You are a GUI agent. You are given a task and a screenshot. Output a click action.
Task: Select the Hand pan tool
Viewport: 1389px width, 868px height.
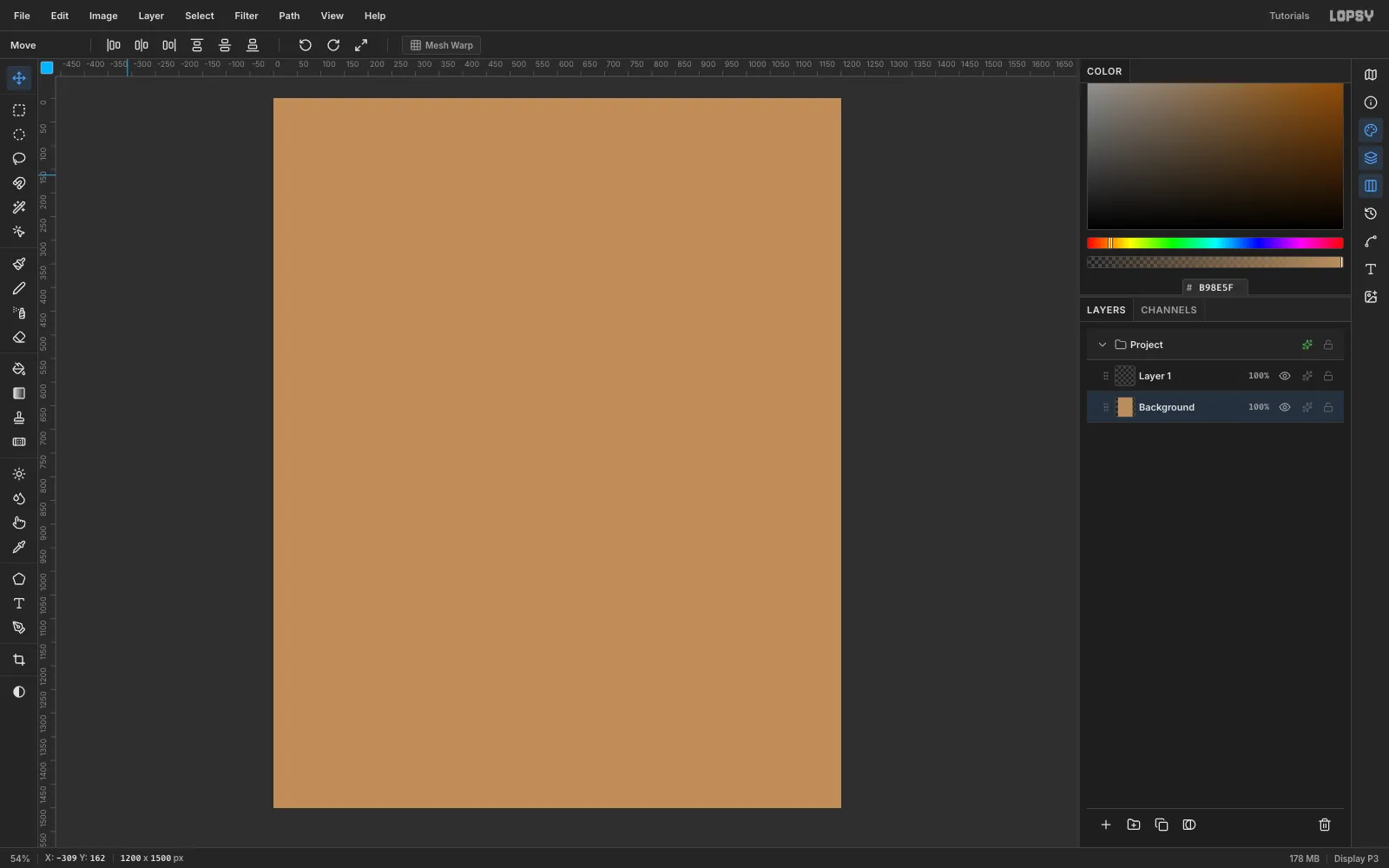click(x=19, y=523)
